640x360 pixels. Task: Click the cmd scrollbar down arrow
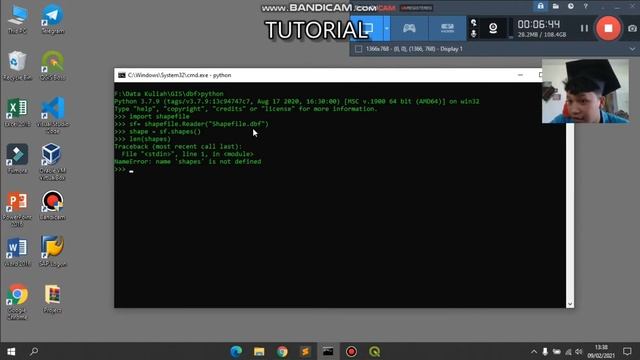(570, 304)
